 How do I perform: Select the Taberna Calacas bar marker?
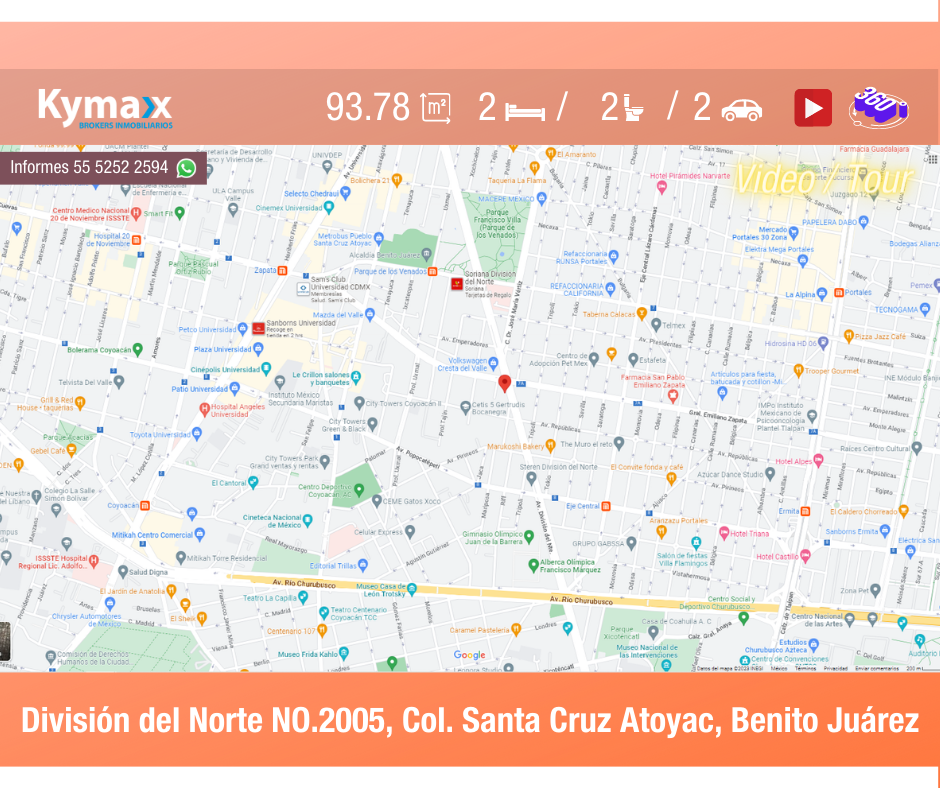tap(641, 312)
